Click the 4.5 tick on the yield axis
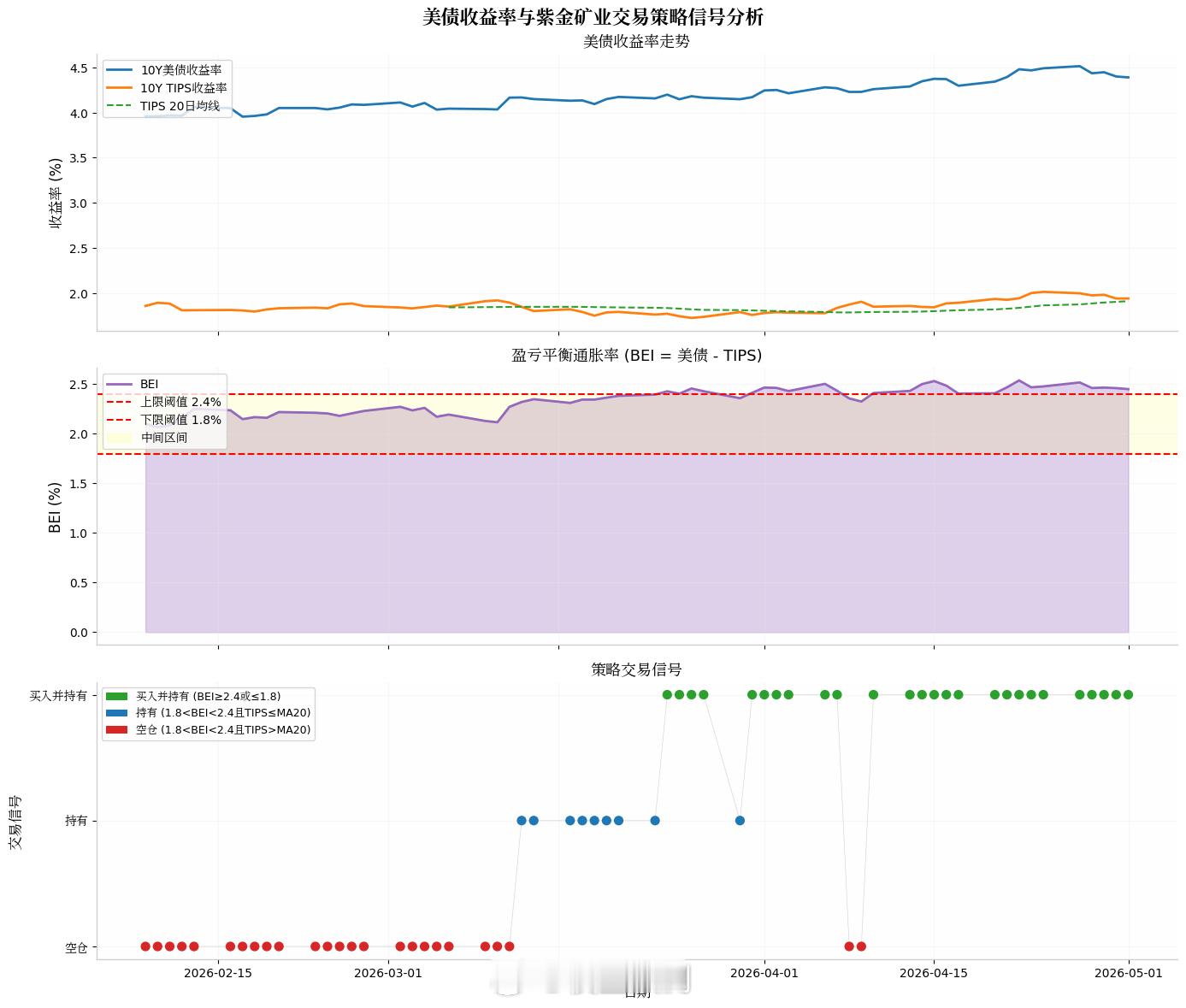Image resolution: width=1186 pixels, height=1008 pixels. pyautogui.click(x=78, y=68)
